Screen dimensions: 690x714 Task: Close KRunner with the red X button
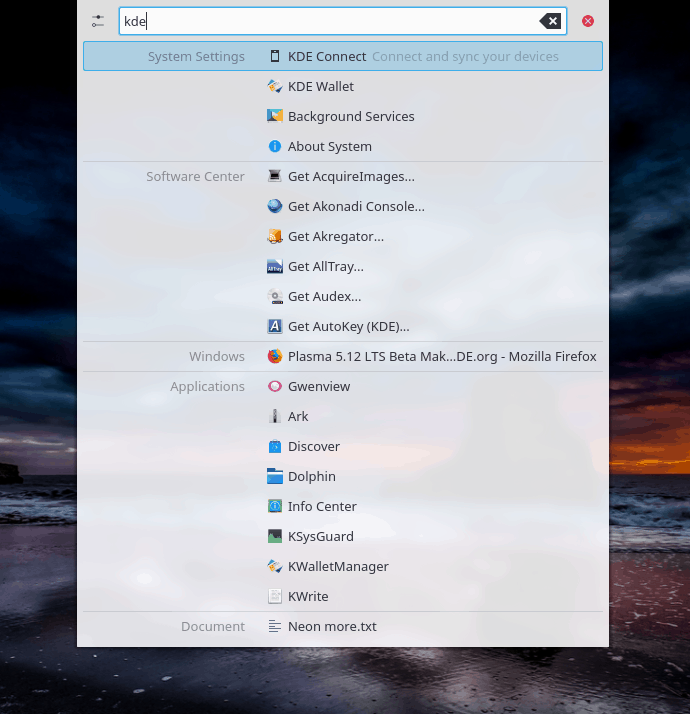tap(588, 21)
